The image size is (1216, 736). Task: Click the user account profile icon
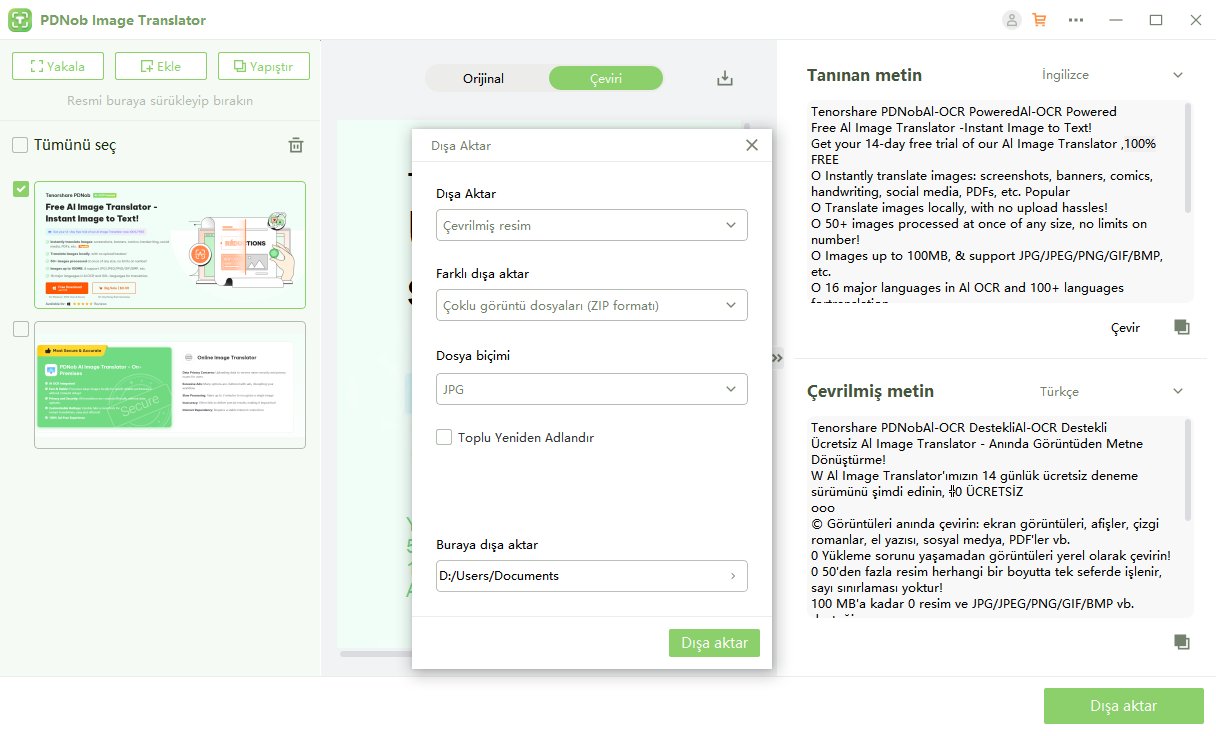(1012, 20)
